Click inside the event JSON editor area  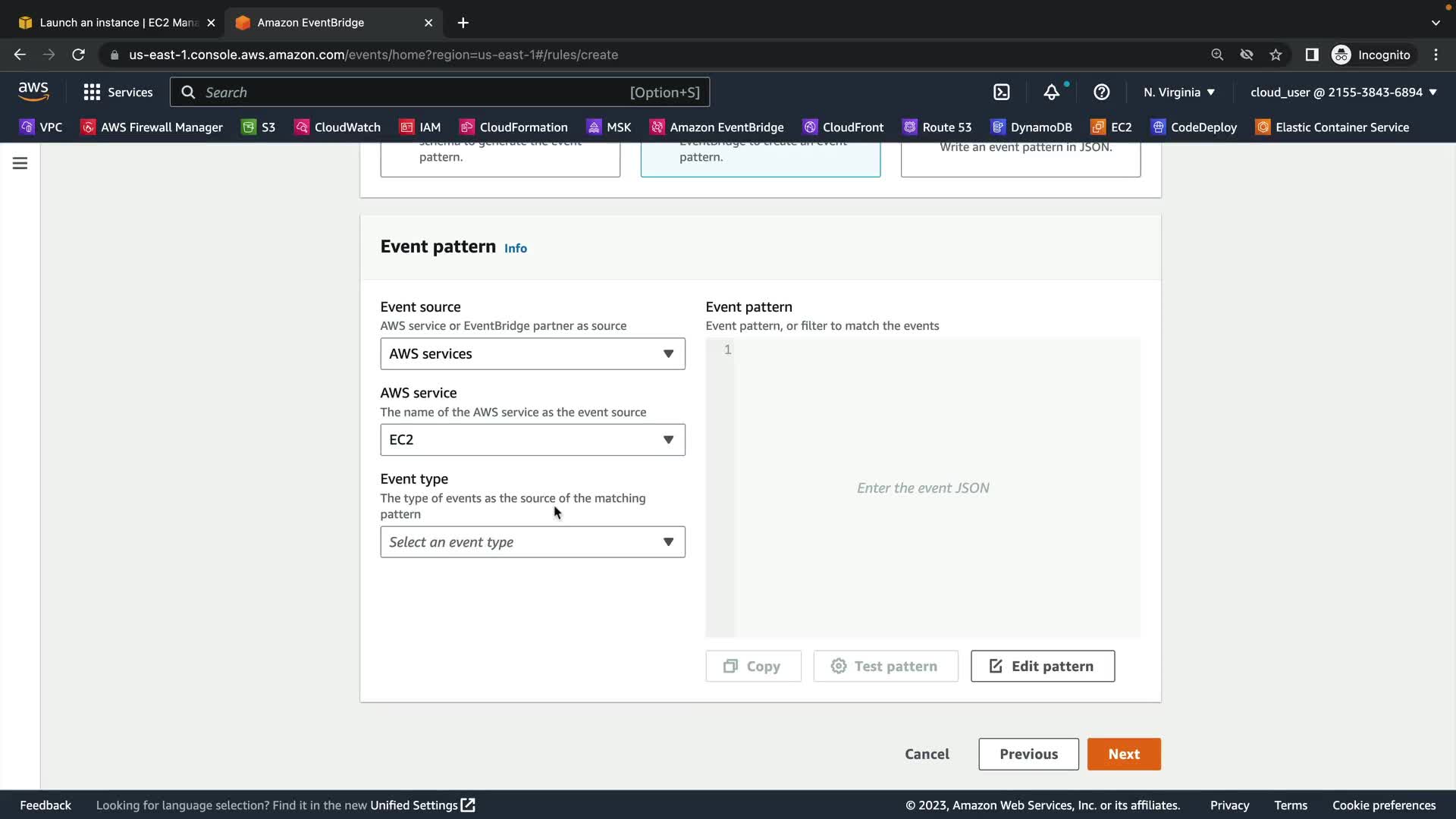tap(937, 488)
